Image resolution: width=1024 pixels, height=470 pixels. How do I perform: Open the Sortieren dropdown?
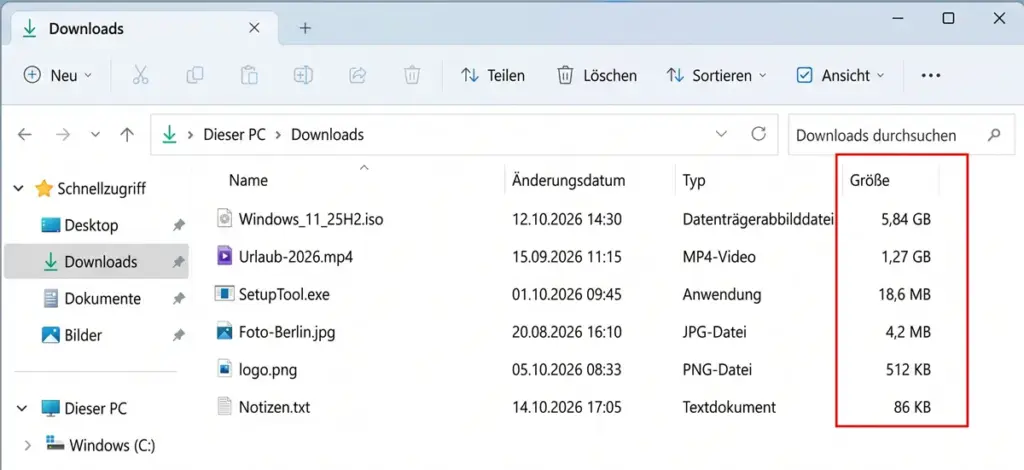[716, 76]
